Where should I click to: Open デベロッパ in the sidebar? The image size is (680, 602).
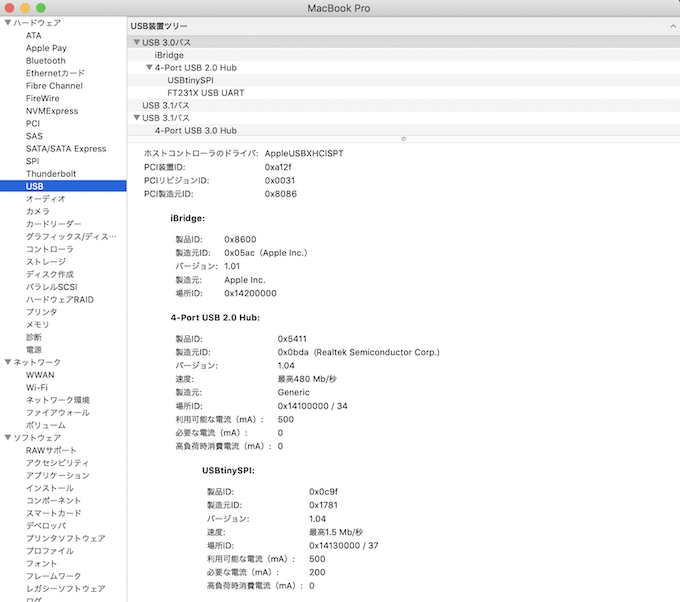point(46,526)
